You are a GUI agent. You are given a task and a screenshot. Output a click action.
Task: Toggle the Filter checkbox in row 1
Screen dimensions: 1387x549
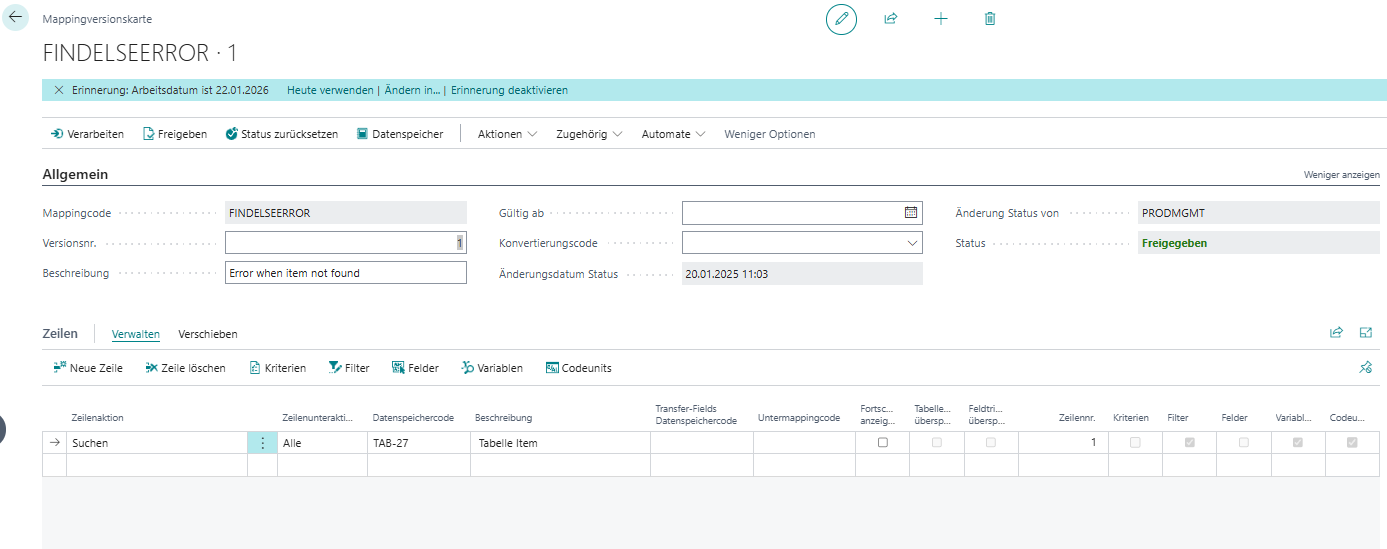1189,443
